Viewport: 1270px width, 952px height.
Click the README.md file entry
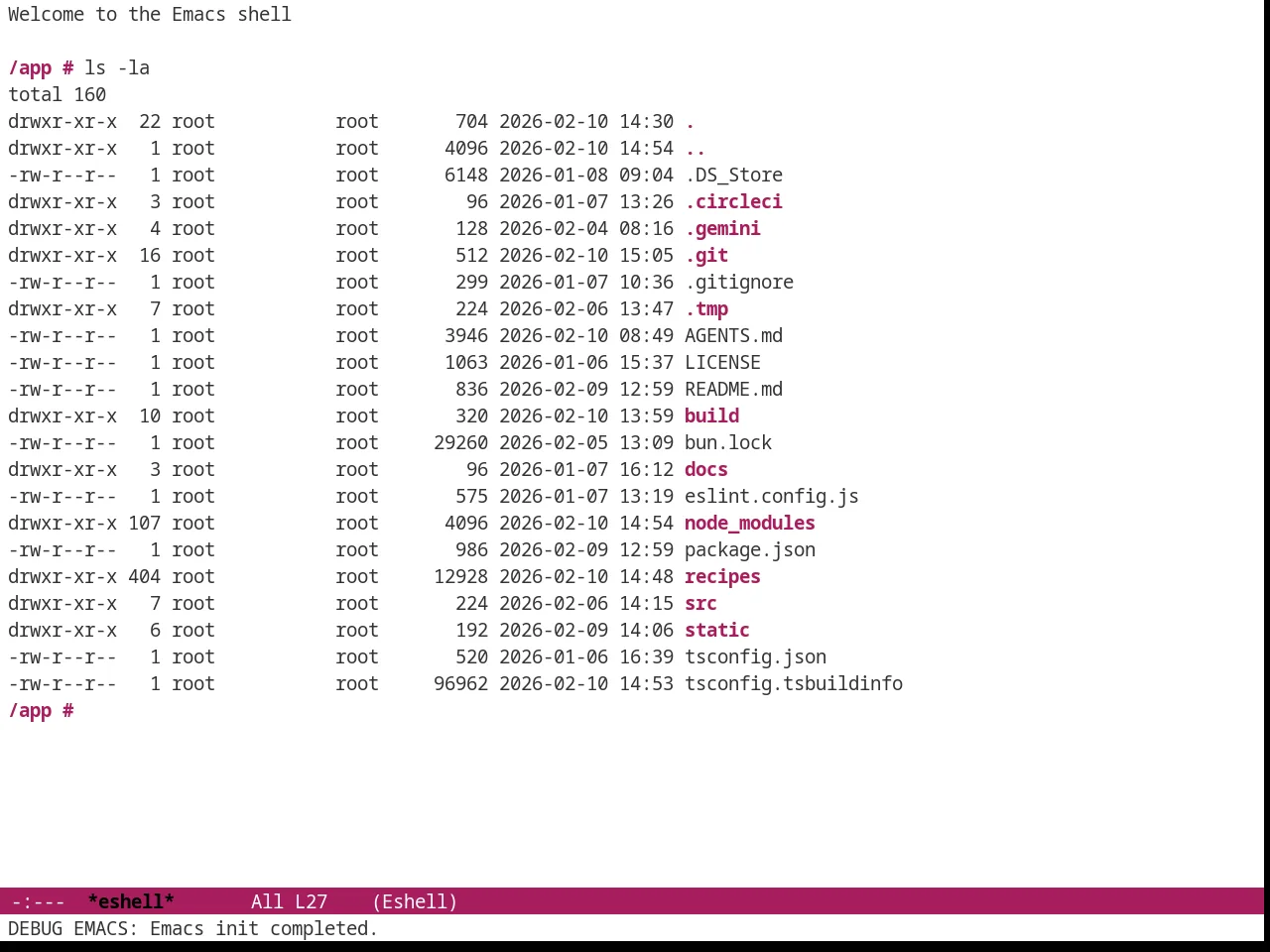click(x=733, y=389)
